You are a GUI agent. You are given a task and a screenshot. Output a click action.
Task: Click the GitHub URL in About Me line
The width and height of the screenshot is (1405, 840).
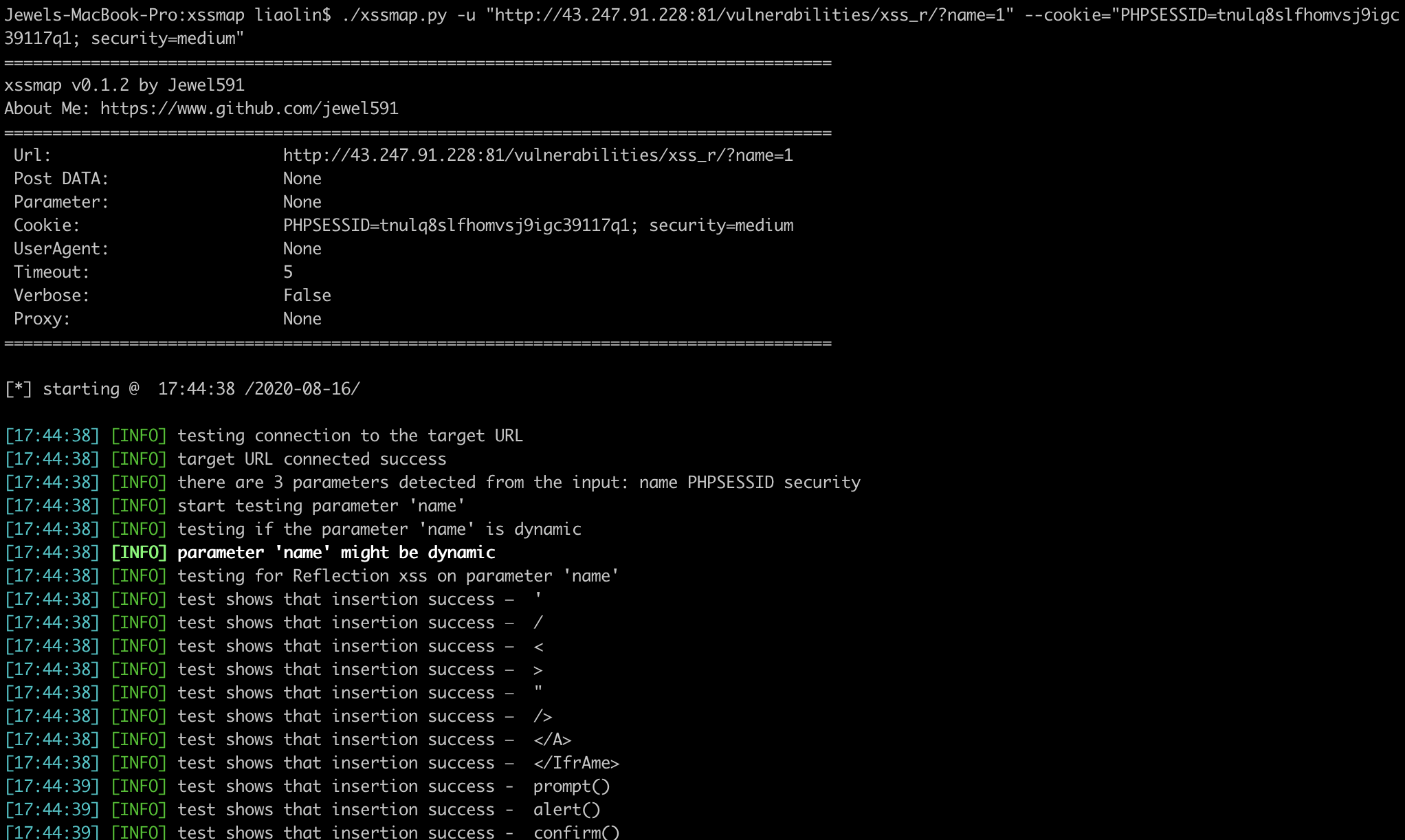250,109
